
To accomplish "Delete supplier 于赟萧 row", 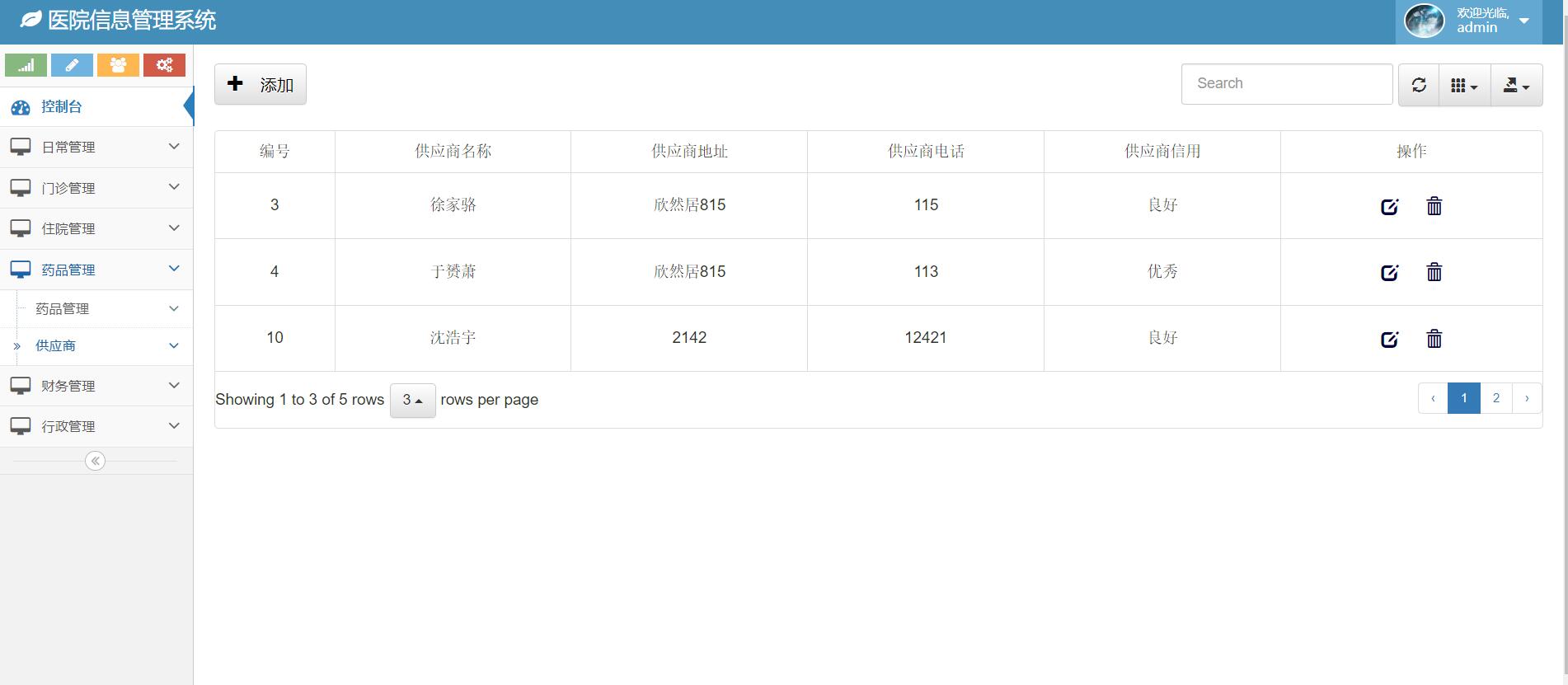I will click(x=1434, y=272).
